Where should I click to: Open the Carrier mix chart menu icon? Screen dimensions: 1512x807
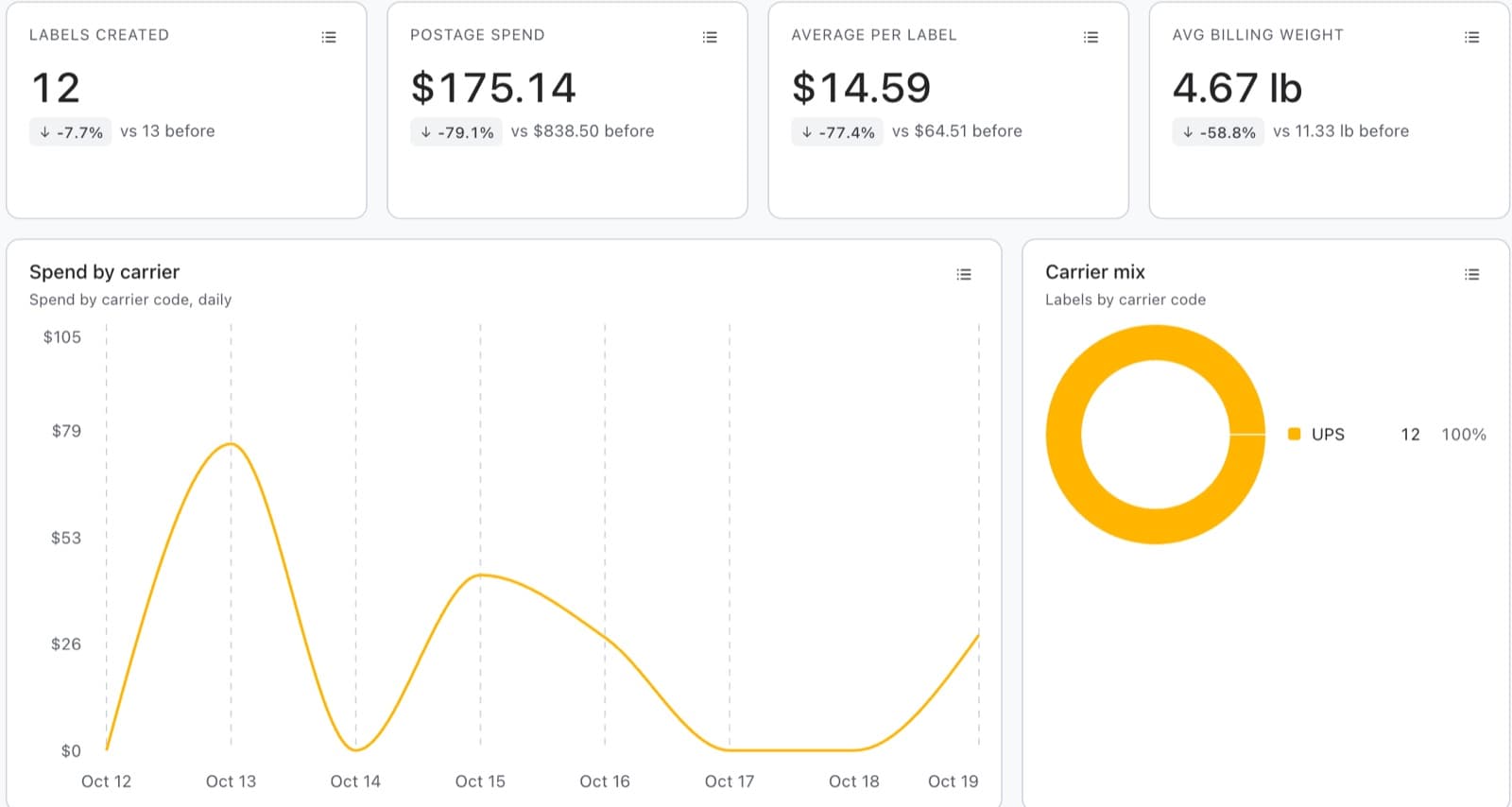point(1471,274)
